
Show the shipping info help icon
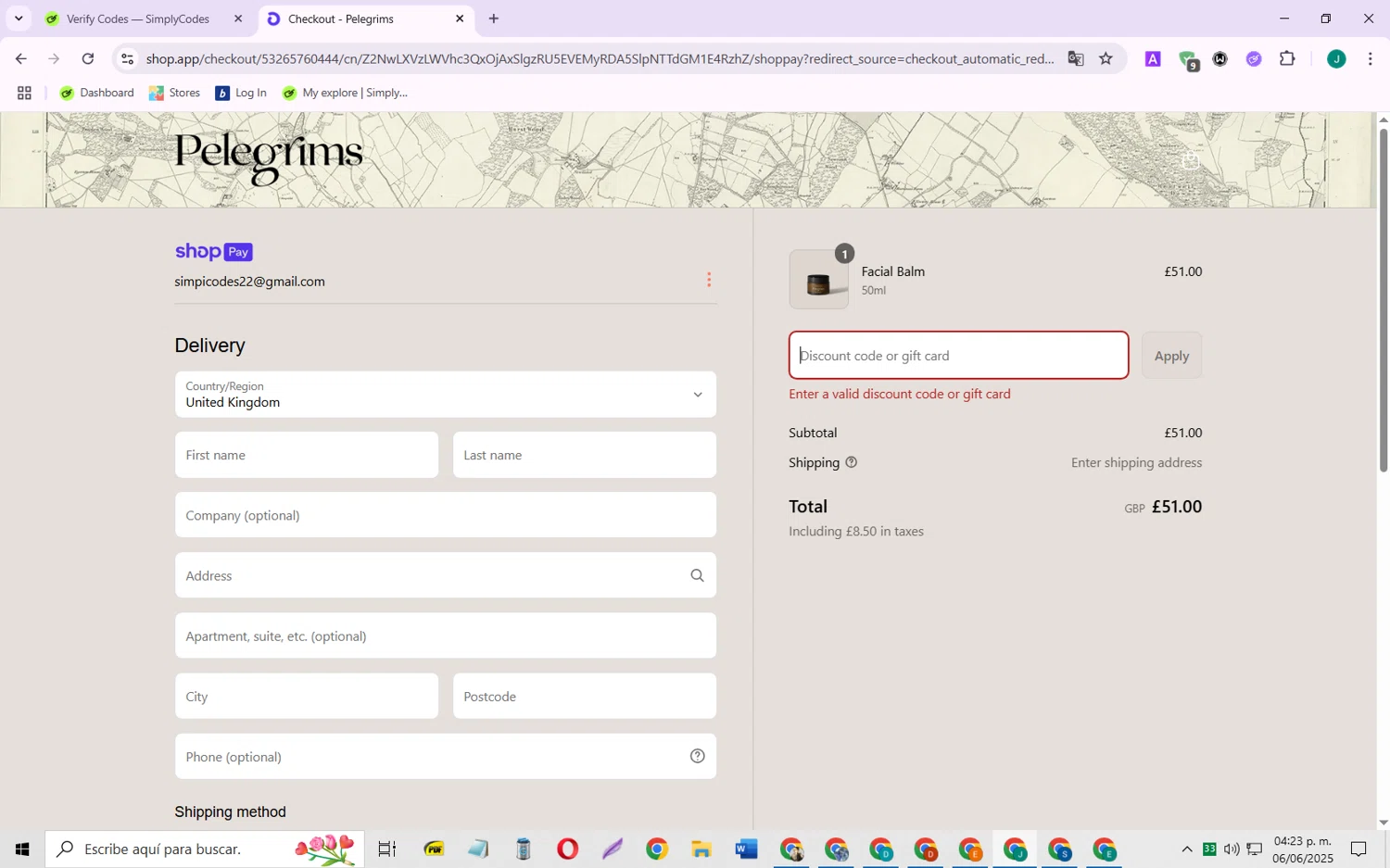(x=851, y=462)
